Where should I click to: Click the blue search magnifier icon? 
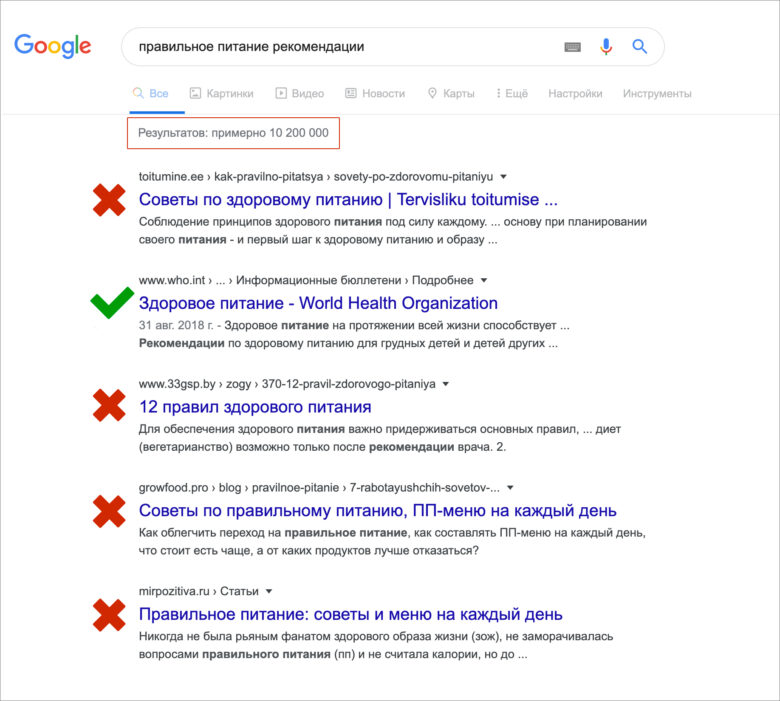point(640,46)
